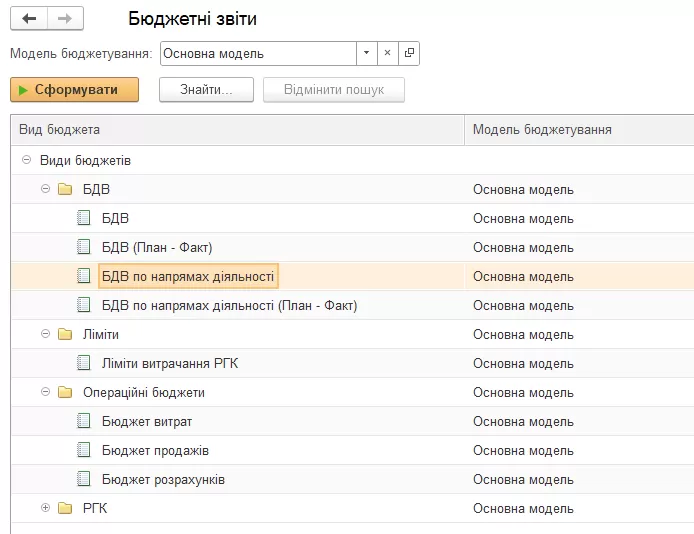Collapse the Операційні бюджети folder
694x534 pixels.
click(x=45, y=392)
